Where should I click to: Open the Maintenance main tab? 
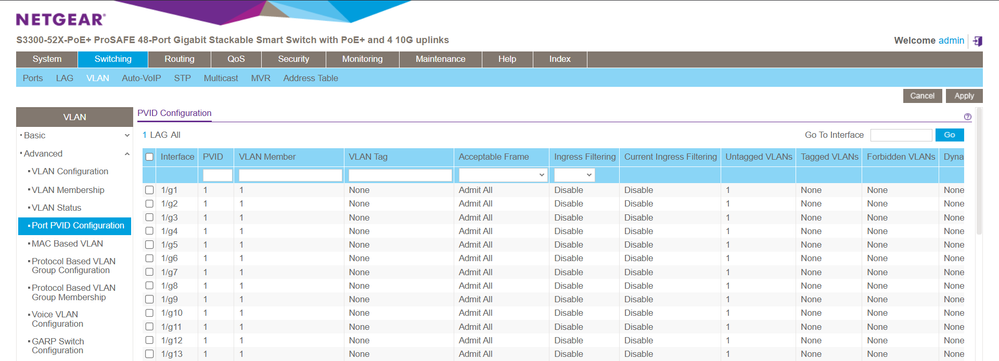coord(440,59)
